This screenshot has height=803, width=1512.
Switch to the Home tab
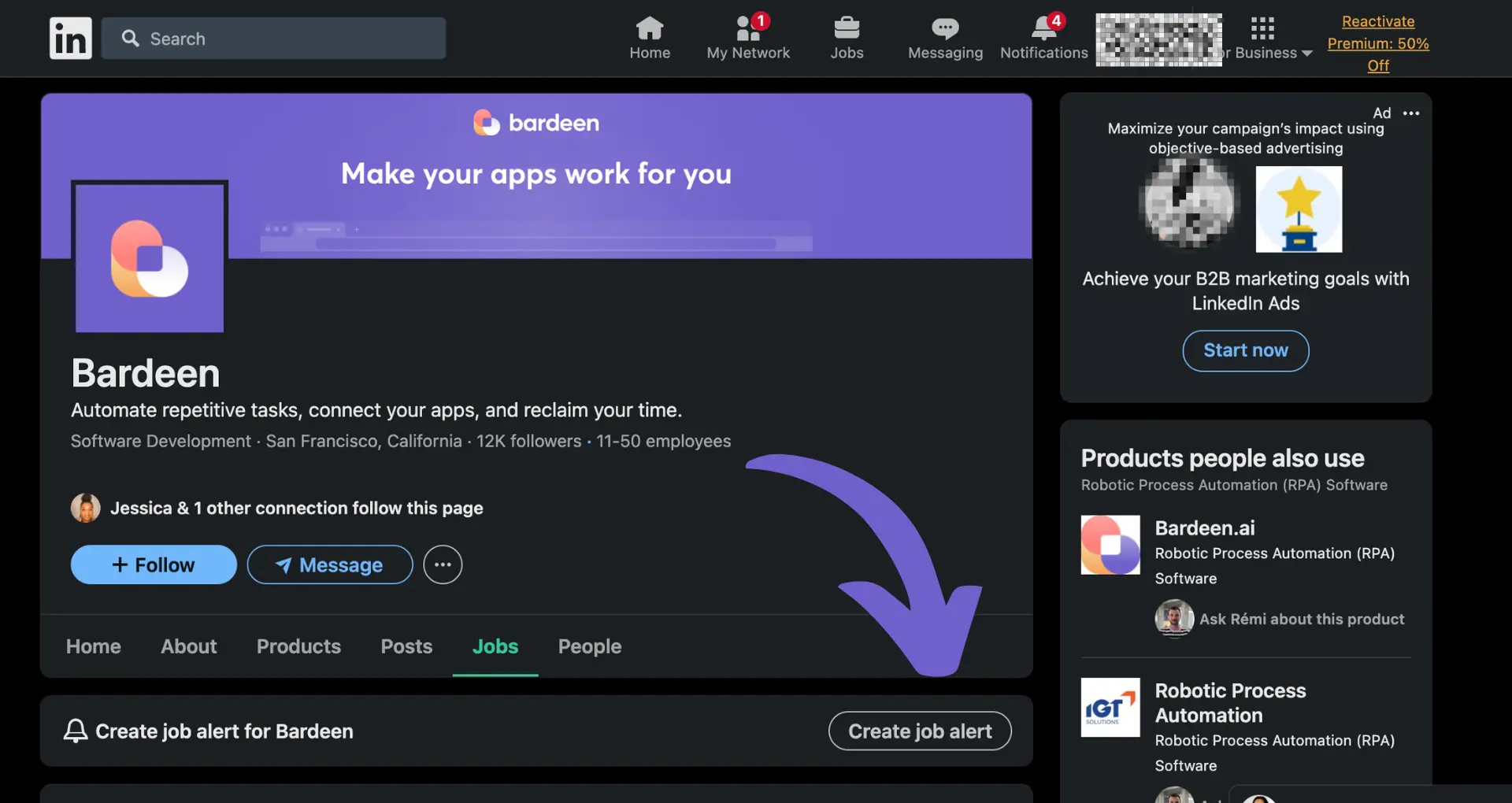tap(94, 646)
